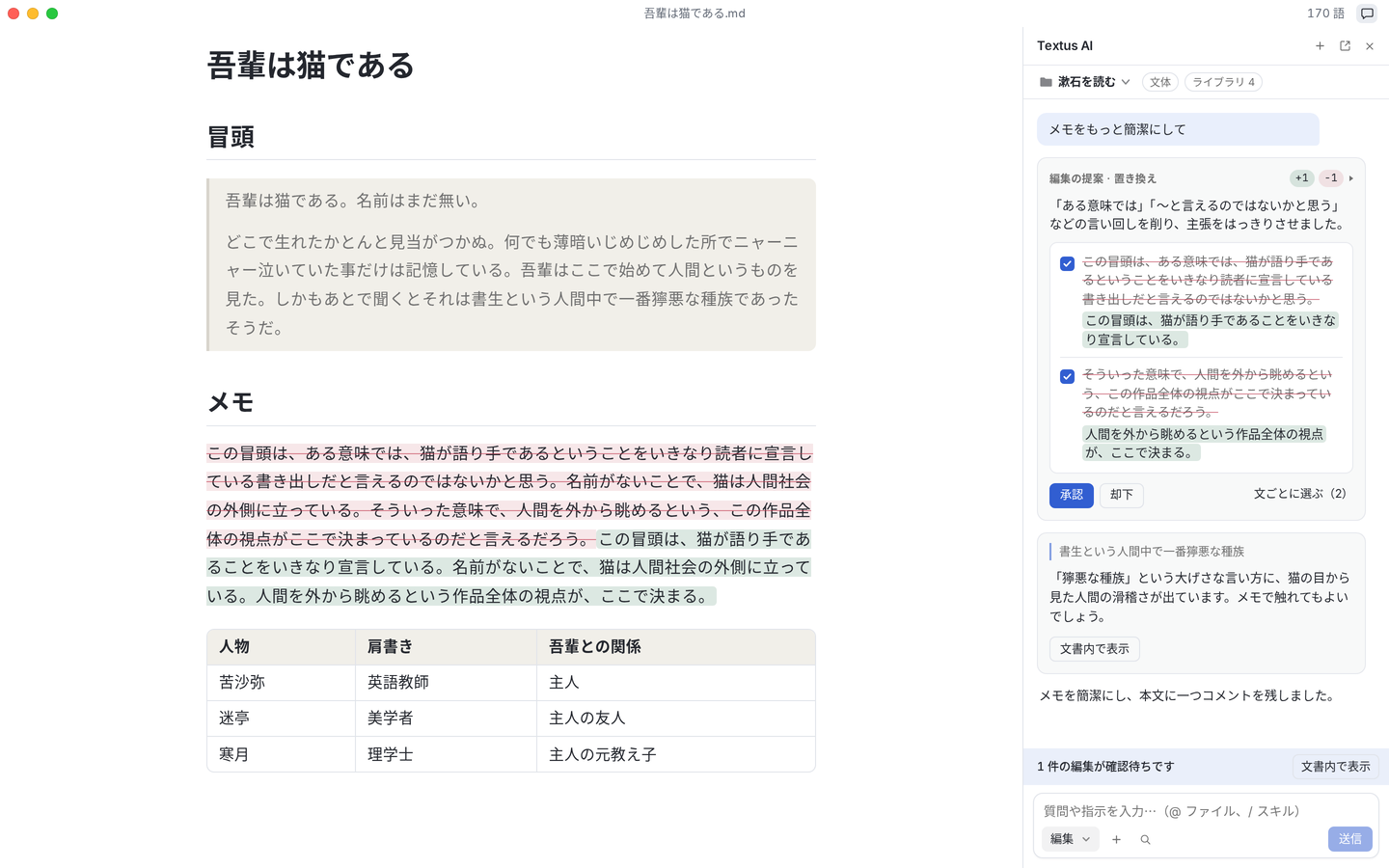Start a new chat with plus icon

click(1320, 46)
